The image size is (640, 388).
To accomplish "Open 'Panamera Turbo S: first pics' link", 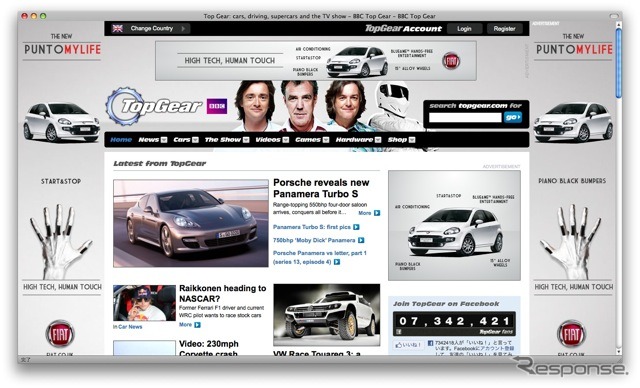I will click(312, 227).
